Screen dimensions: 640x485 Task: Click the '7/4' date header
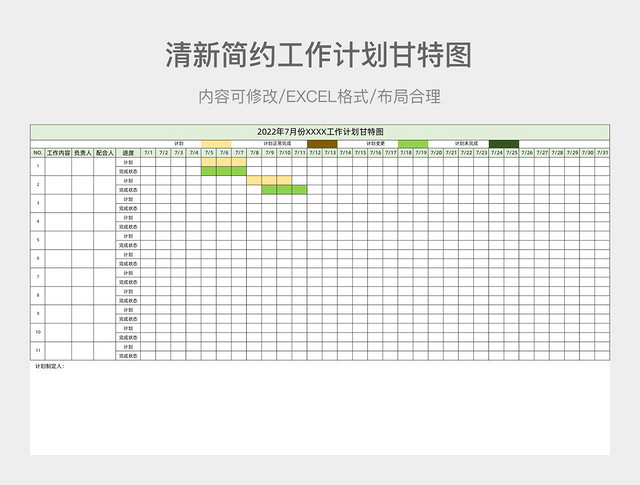pyautogui.click(x=193, y=153)
